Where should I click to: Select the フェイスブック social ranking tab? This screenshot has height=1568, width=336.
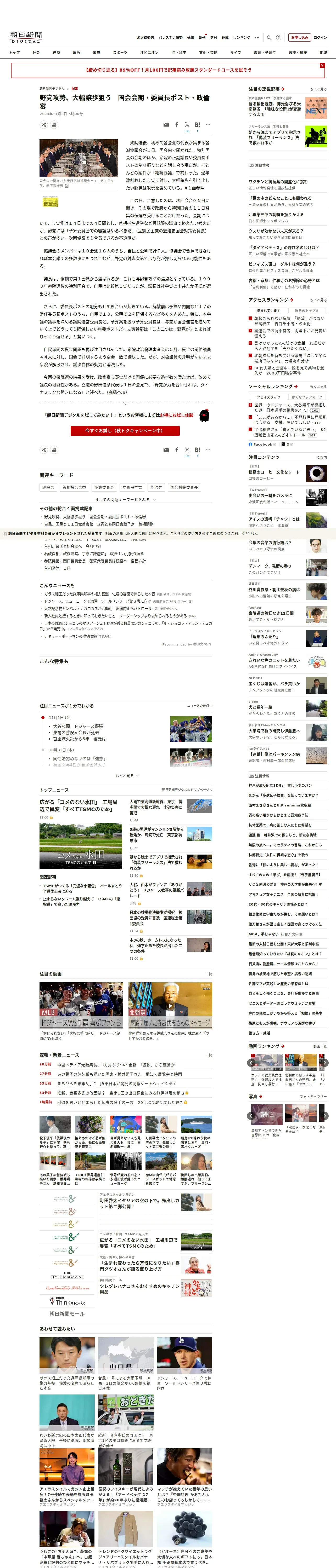268,397
